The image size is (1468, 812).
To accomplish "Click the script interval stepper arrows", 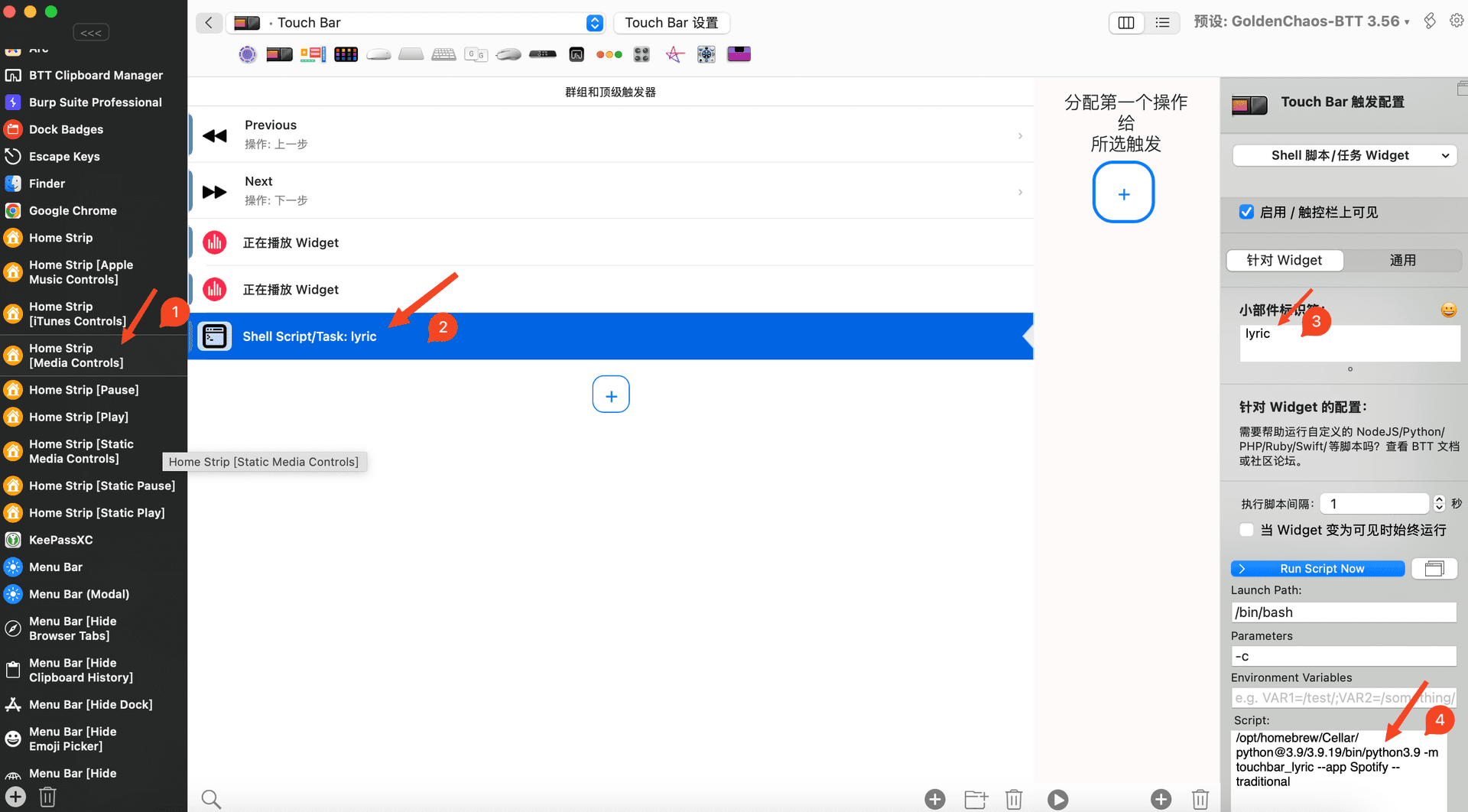I will point(1439,503).
